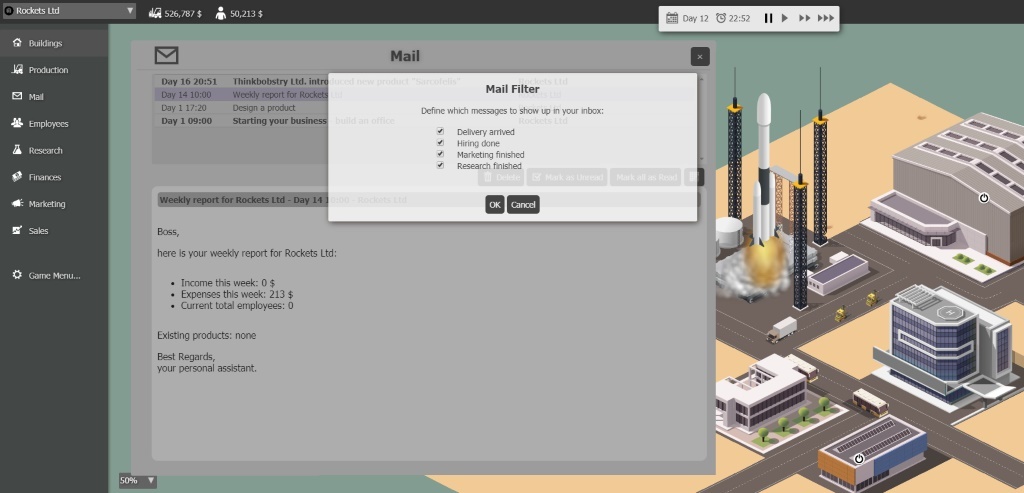Open the Finances section

click(x=54, y=177)
